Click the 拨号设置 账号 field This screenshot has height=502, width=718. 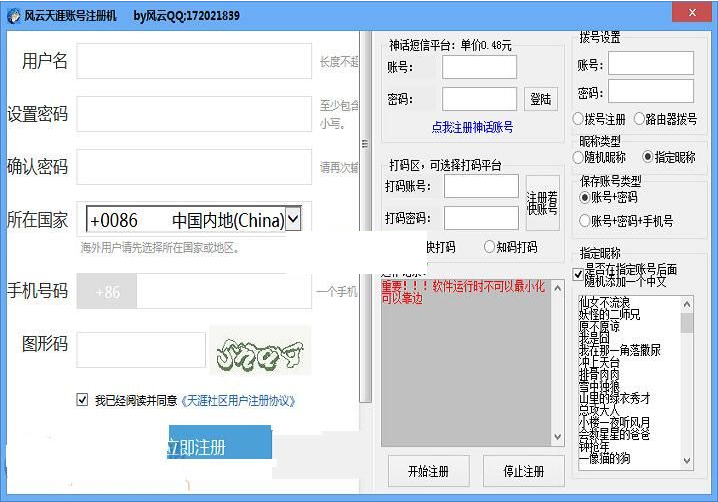[x=651, y=63]
